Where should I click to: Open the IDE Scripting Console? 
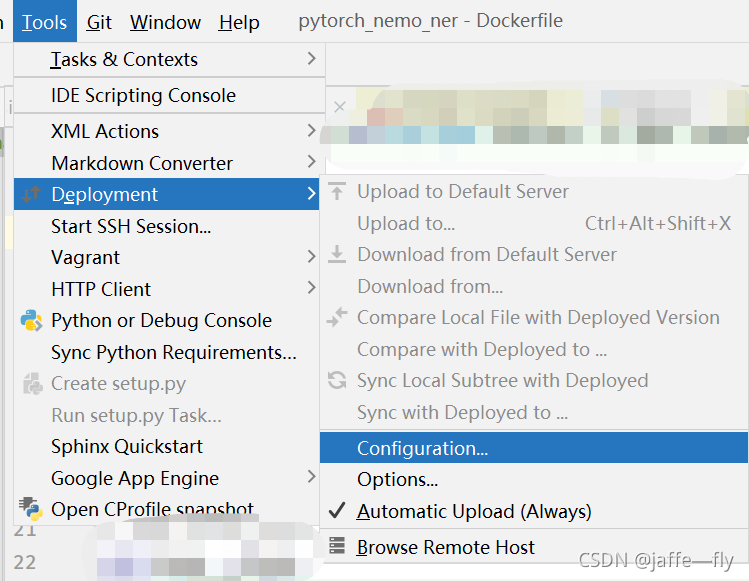point(143,96)
